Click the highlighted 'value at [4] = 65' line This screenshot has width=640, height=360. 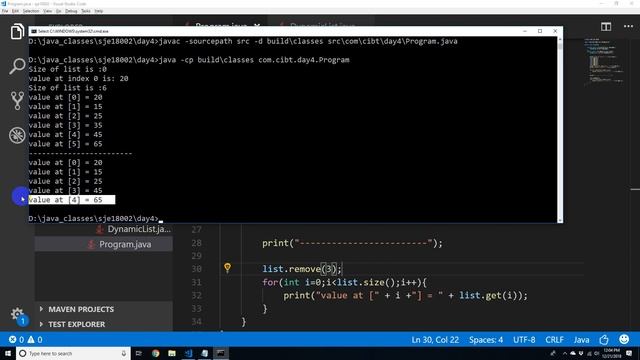coord(71,200)
